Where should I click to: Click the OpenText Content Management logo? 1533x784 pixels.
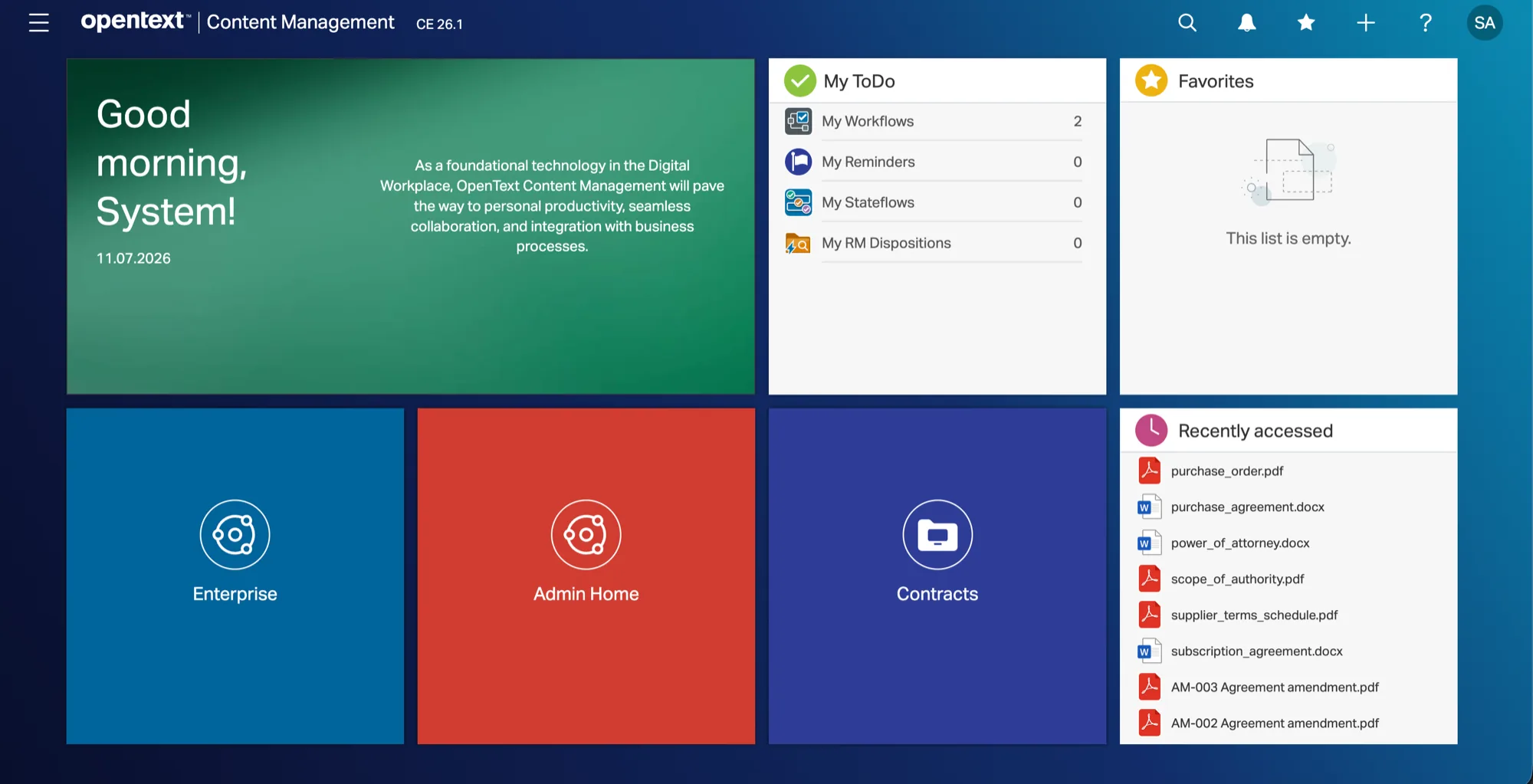click(x=238, y=22)
